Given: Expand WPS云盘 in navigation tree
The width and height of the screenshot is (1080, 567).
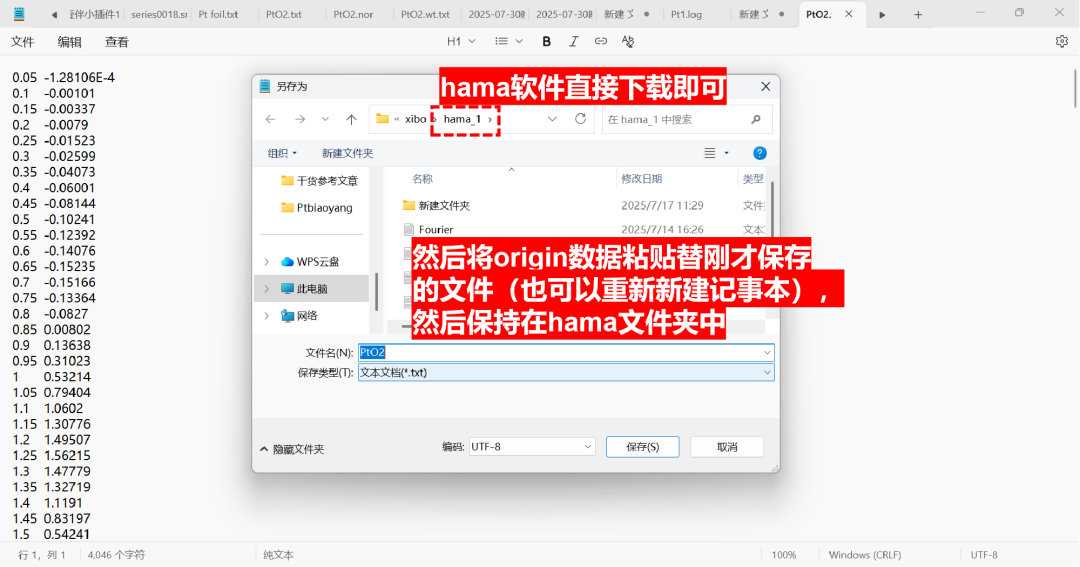Looking at the screenshot, I should click(267, 262).
